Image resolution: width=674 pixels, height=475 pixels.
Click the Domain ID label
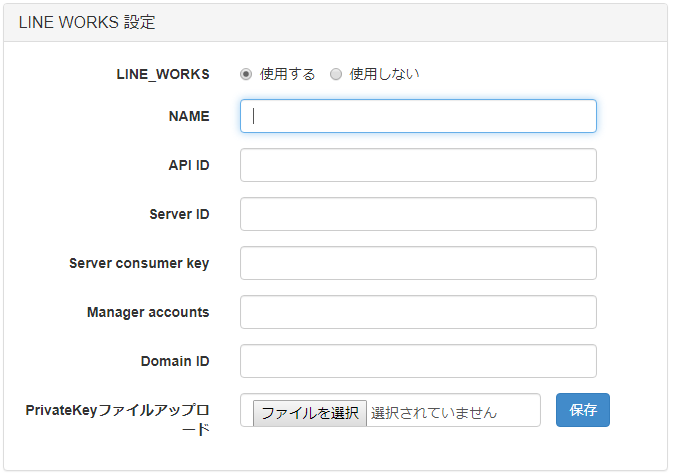pyautogui.click(x=175, y=361)
